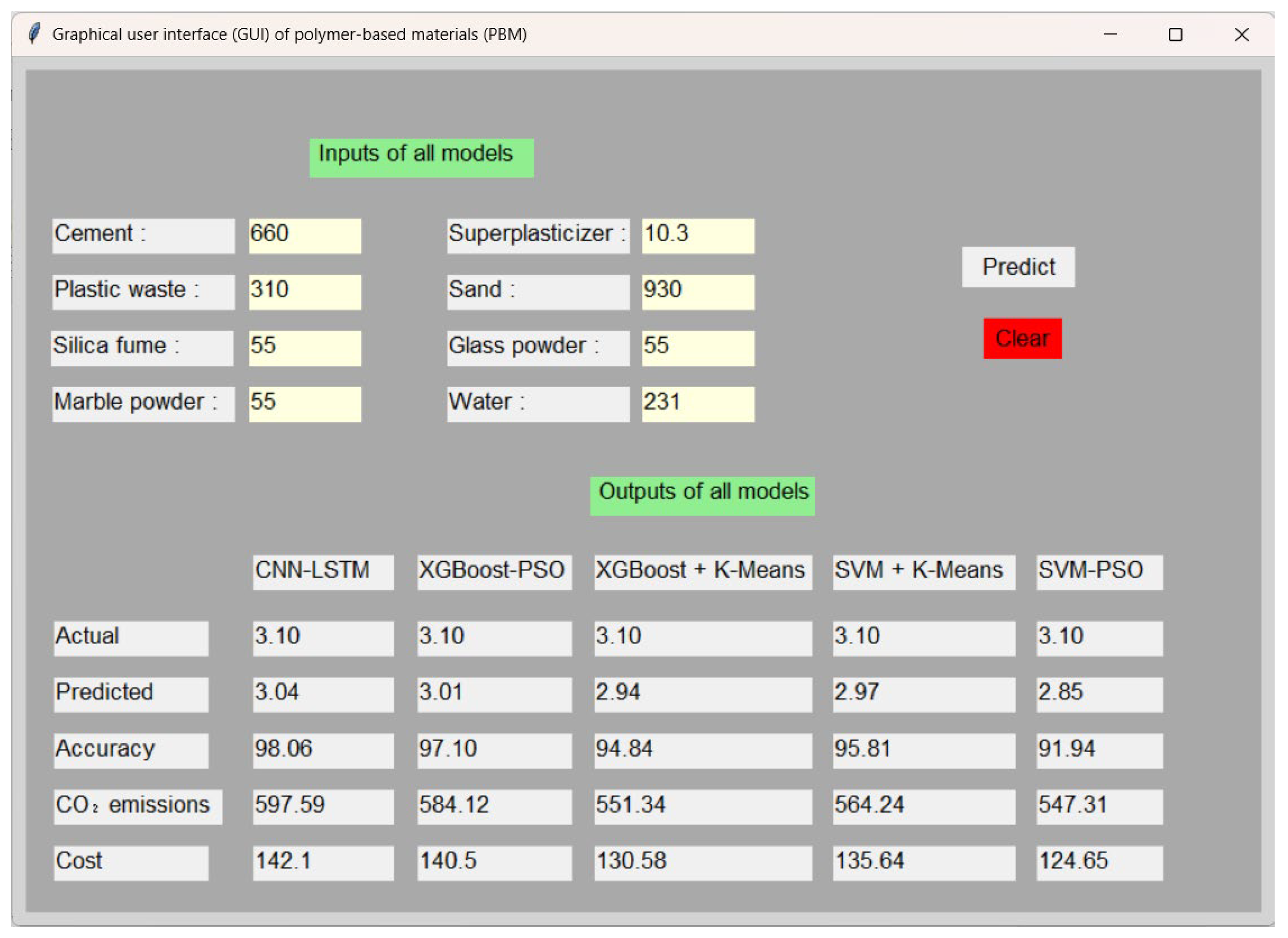Select the XGBoost-PSO model label

(x=494, y=572)
